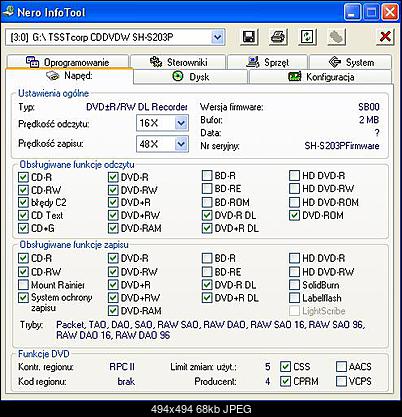The image size is (402, 417).
Task: Expand the Prędkość zapisu 48X dropdown
Action: pos(181,144)
